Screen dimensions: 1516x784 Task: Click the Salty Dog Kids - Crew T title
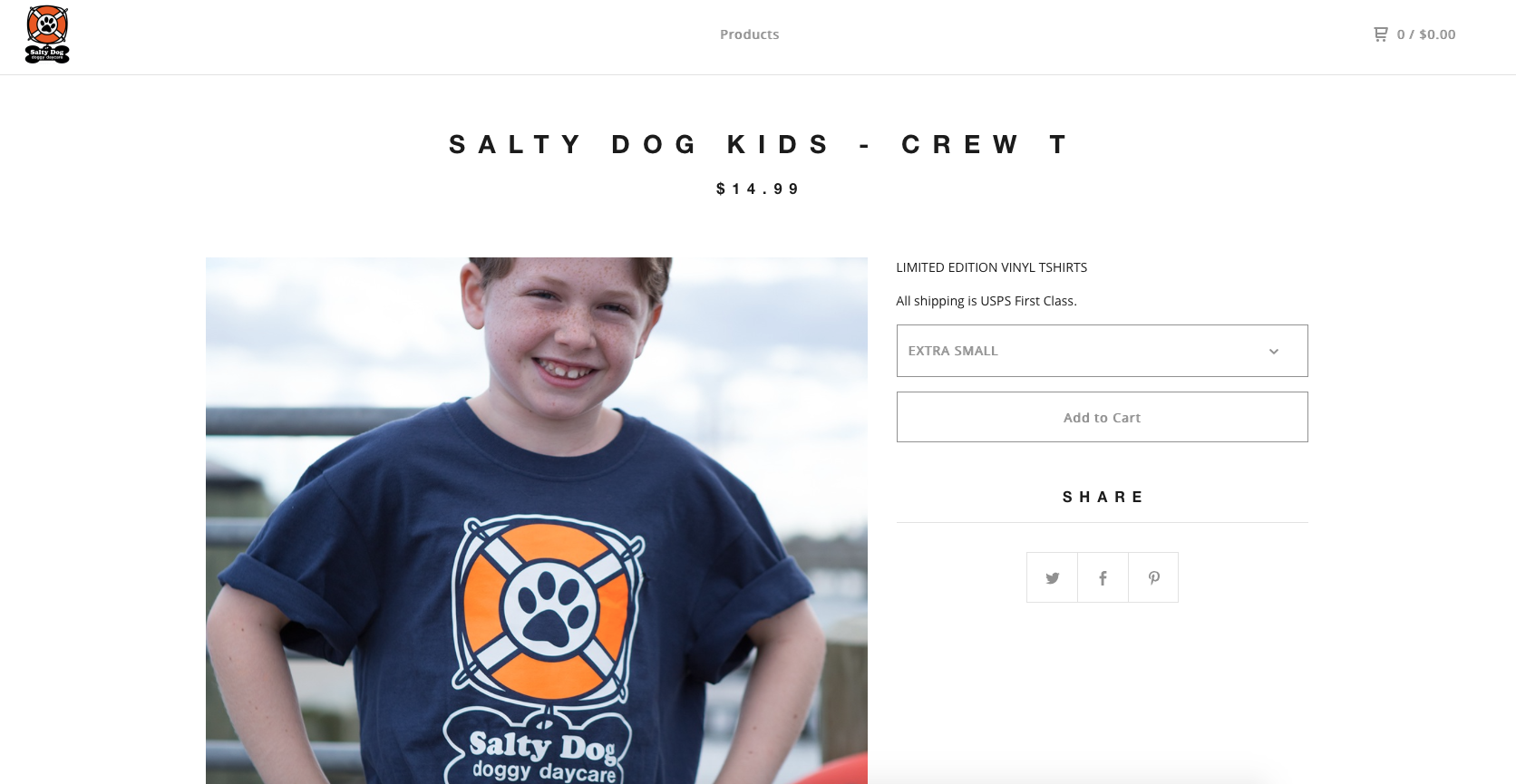(758, 144)
